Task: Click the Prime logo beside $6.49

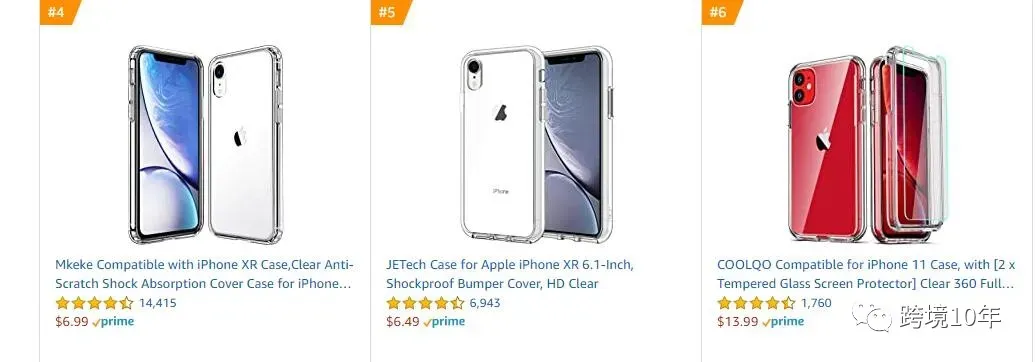Action: [444, 322]
